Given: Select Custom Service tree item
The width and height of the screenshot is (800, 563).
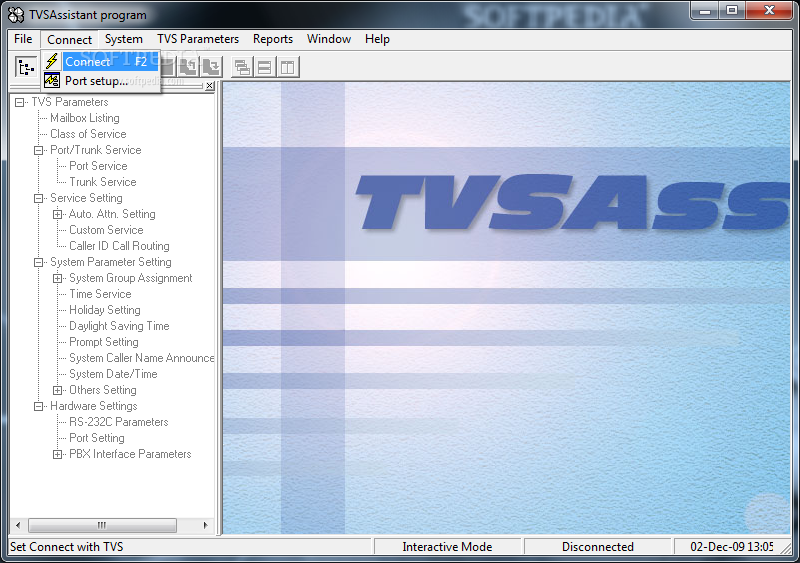Looking at the screenshot, I should (x=106, y=230).
